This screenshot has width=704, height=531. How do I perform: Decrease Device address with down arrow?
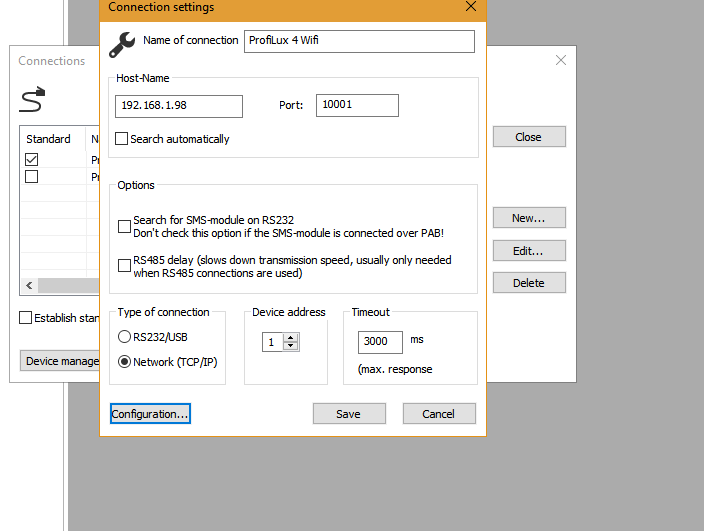(291, 346)
